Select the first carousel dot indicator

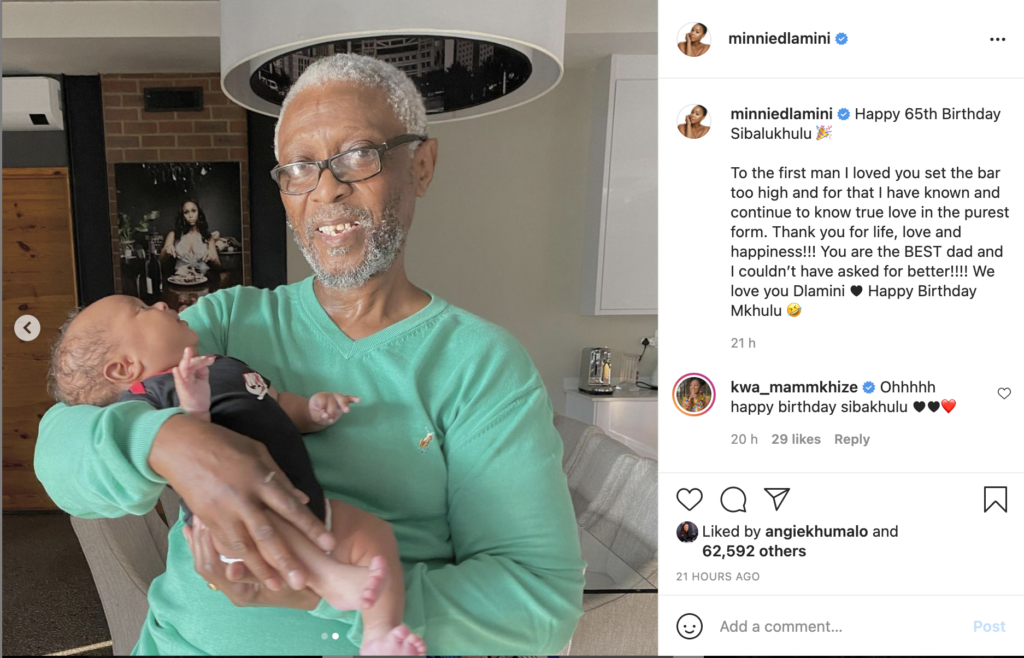click(x=325, y=636)
